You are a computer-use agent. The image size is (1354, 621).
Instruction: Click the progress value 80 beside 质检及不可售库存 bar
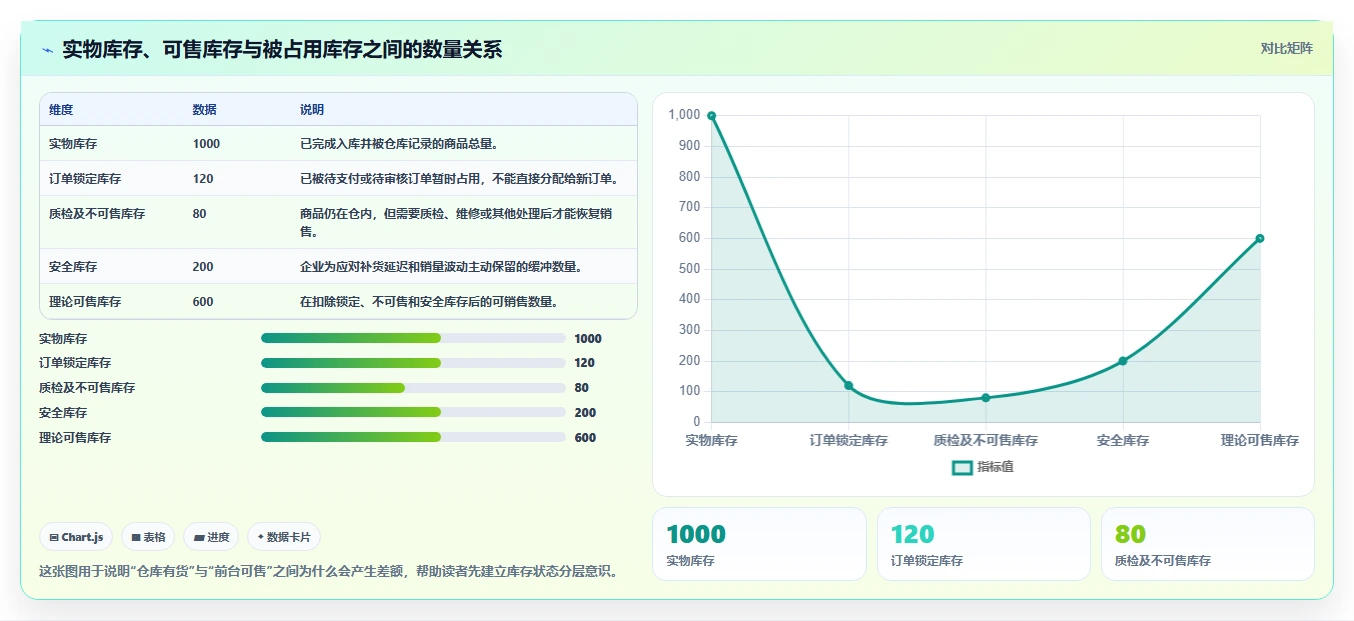[x=582, y=388]
